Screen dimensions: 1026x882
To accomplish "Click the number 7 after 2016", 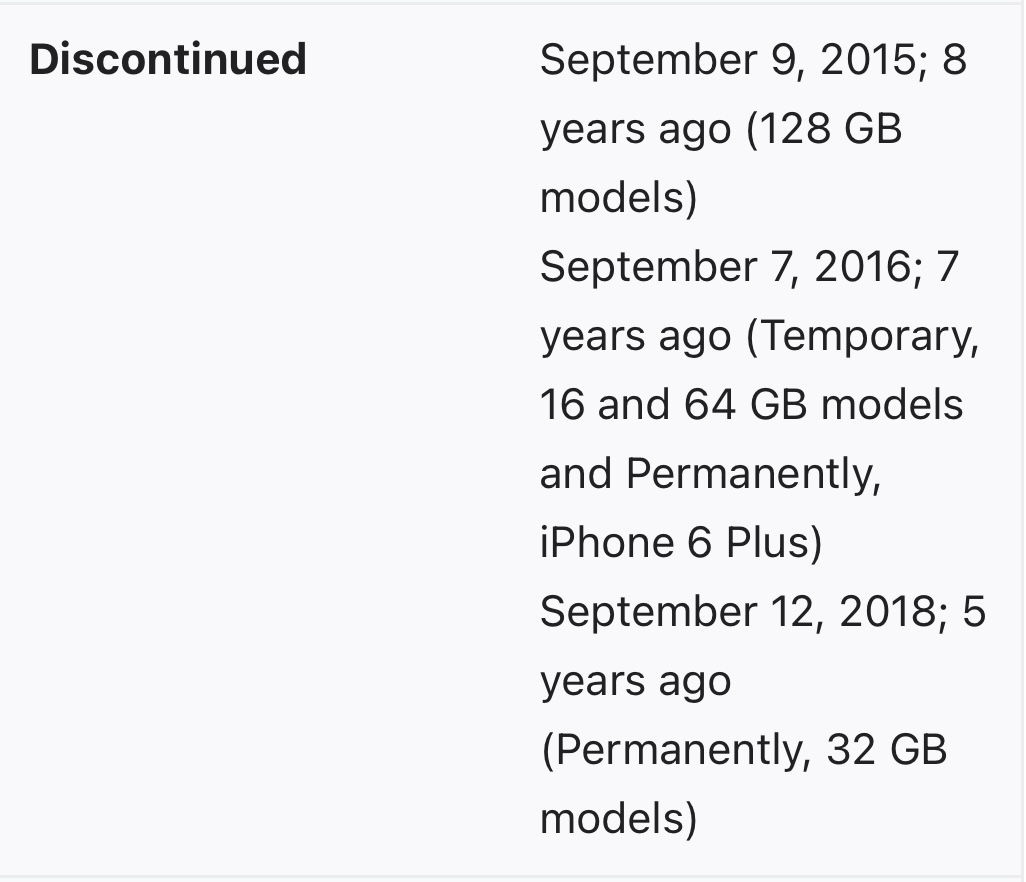I will tap(946, 267).
